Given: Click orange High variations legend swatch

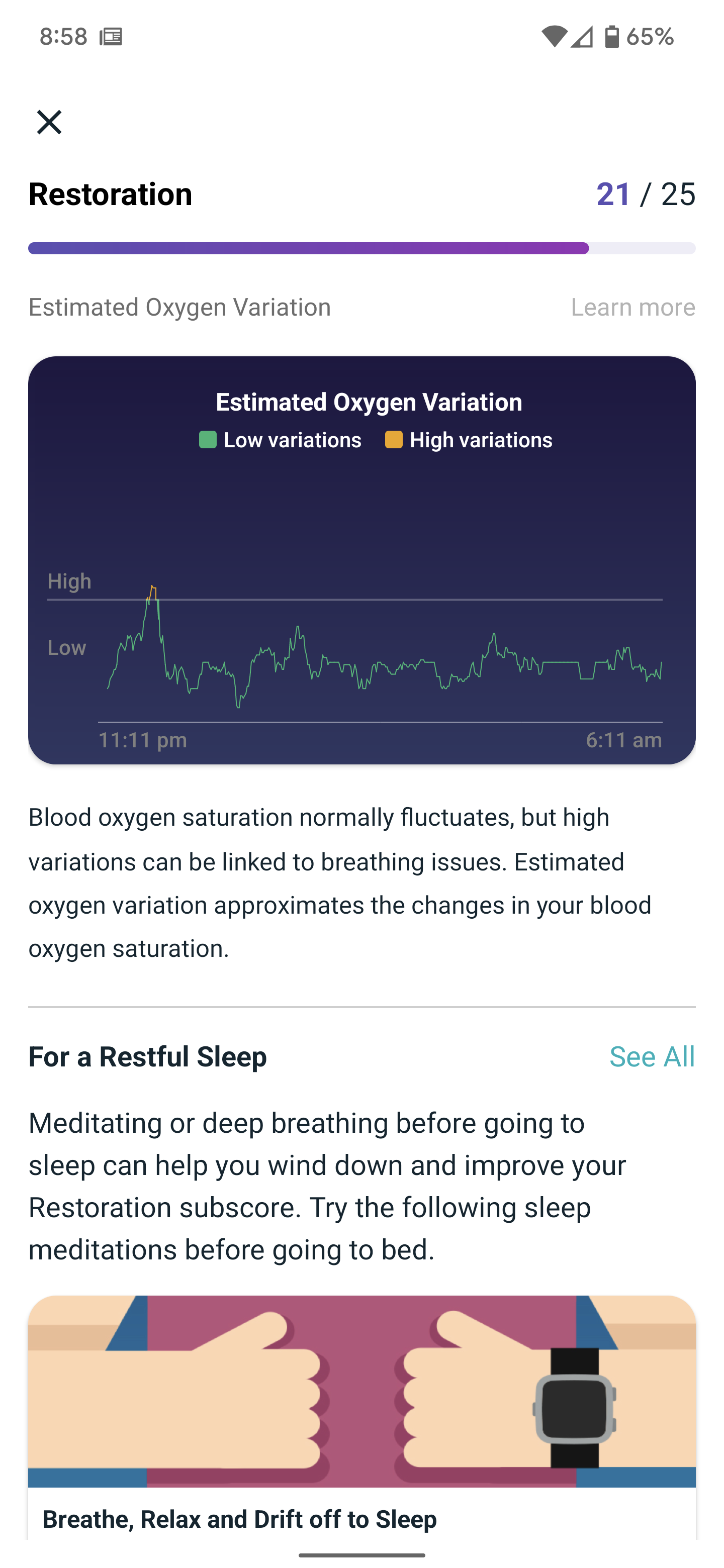Looking at the screenshot, I should 393,440.
